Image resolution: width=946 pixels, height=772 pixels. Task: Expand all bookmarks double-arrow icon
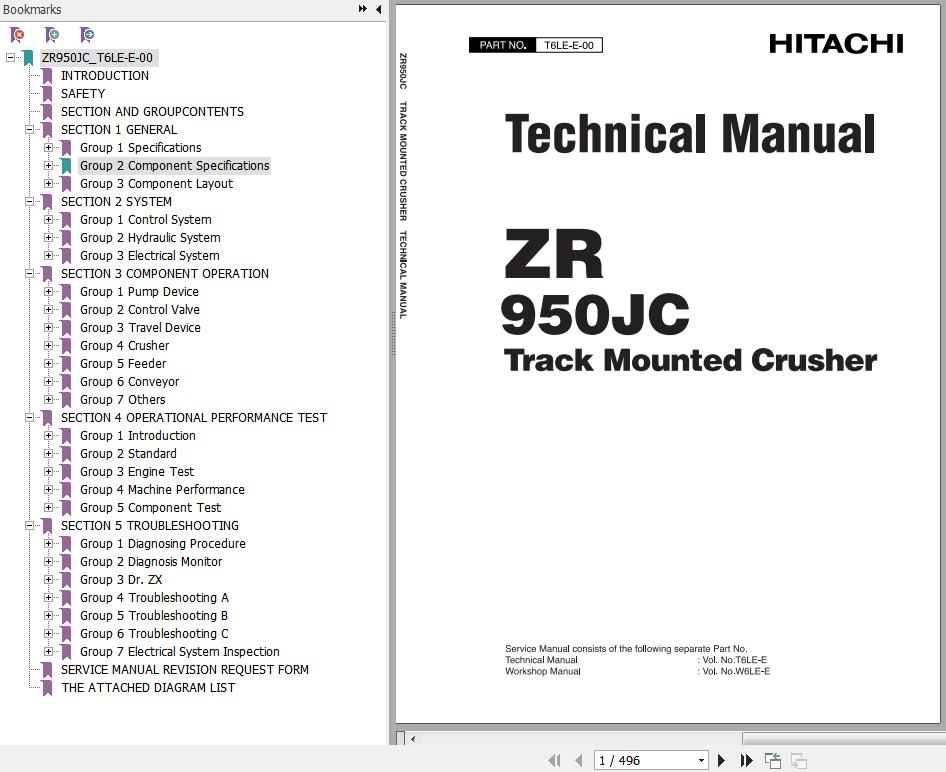pyautogui.click(x=362, y=9)
